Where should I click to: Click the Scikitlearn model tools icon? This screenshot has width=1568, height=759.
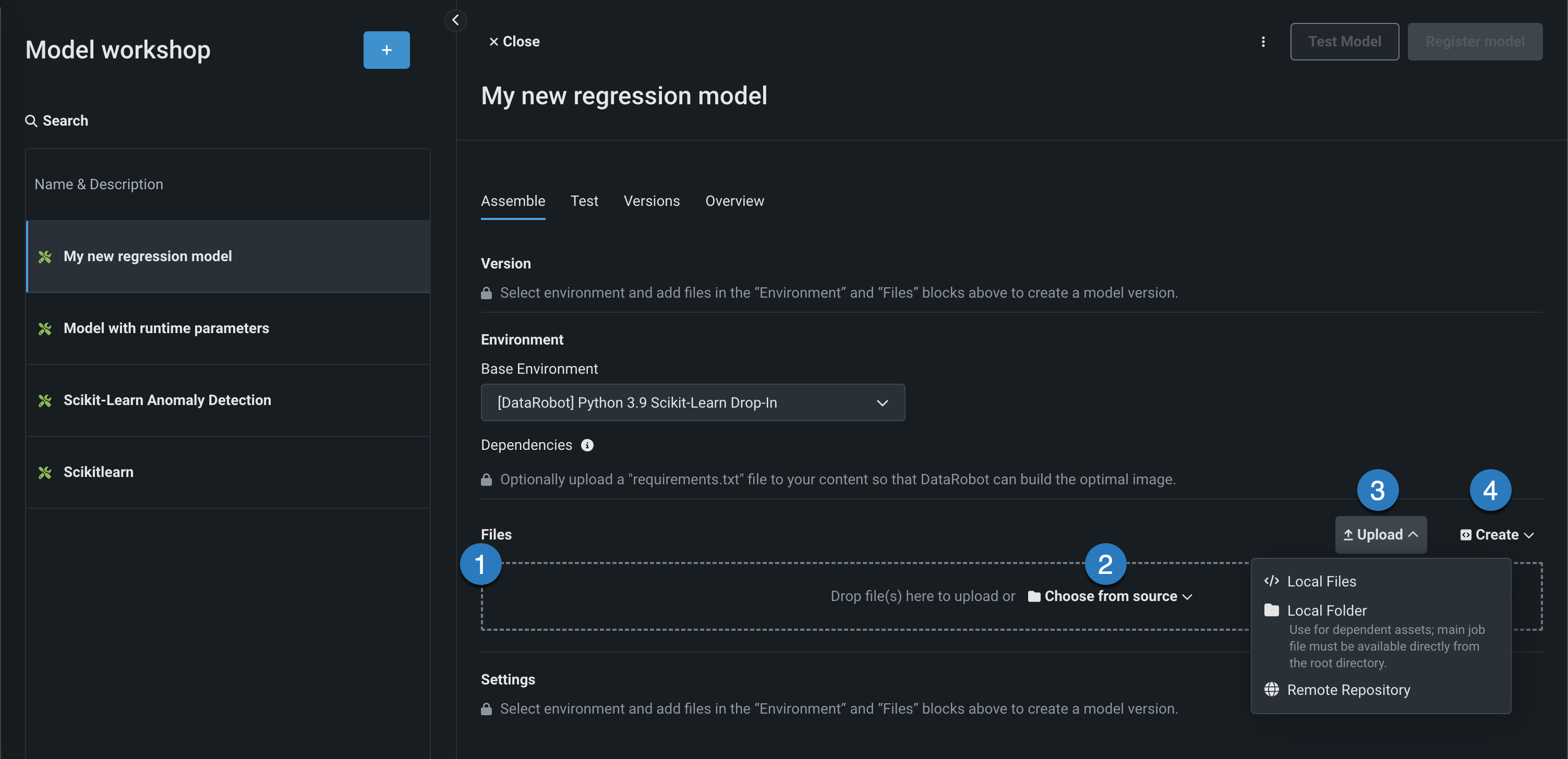click(44, 472)
